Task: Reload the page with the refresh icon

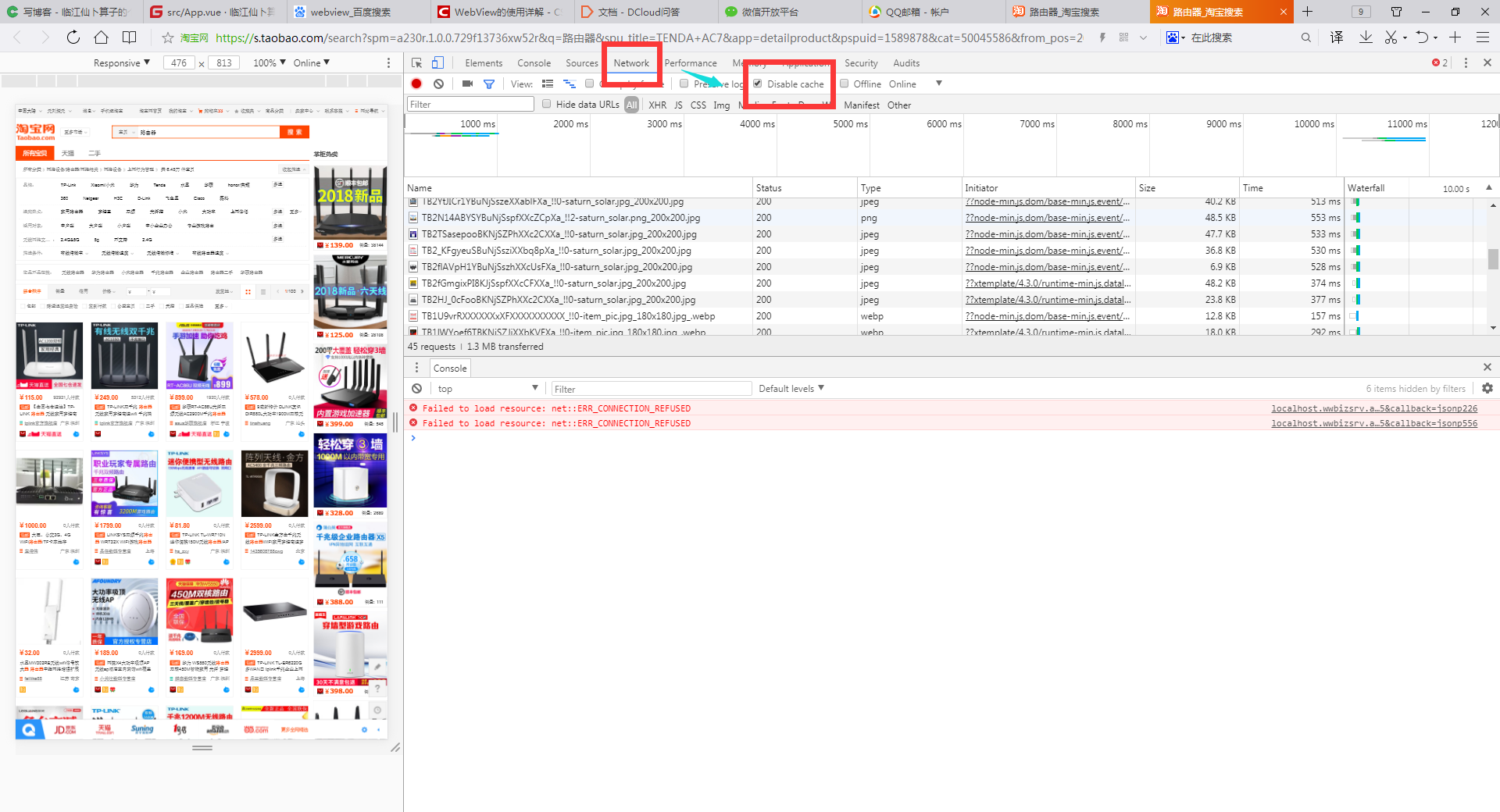Action: [73, 37]
